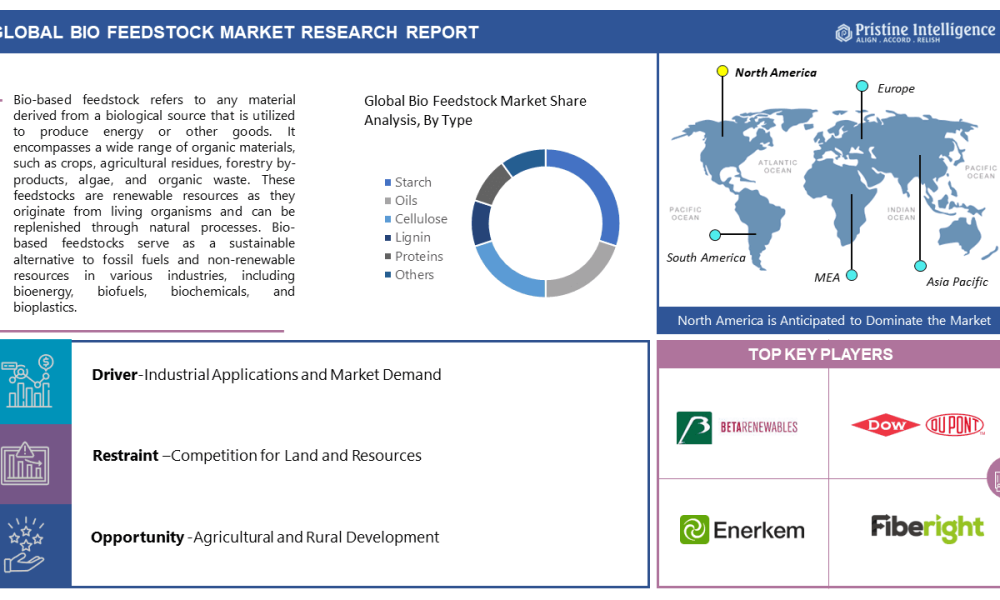Click the 'South America' map label
This screenshot has height=600, width=1000.
click(705, 258)
